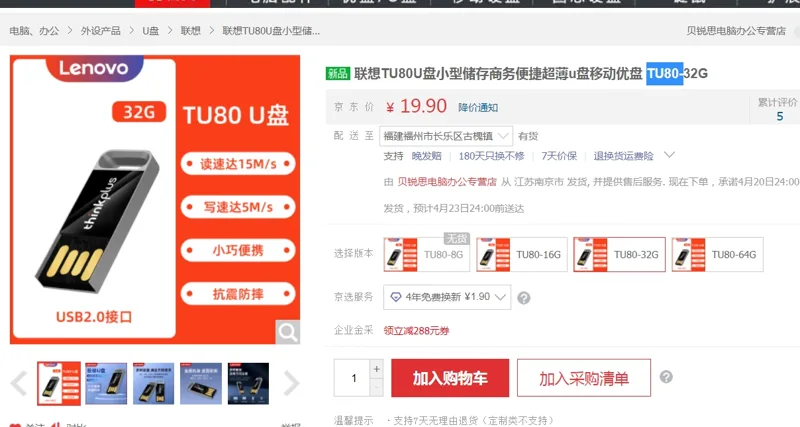The image size is (800, 427).
Task: Go to 联想 breadcrumb
Action: click(190, 31)
